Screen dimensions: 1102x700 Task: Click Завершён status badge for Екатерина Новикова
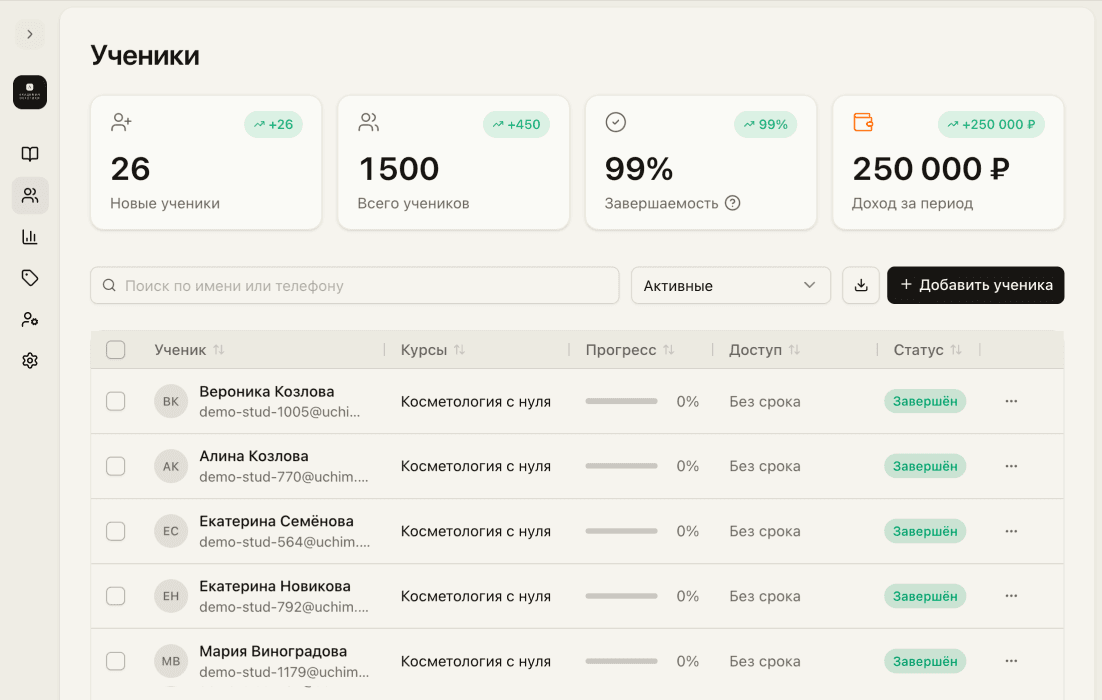tap(925, 596)
